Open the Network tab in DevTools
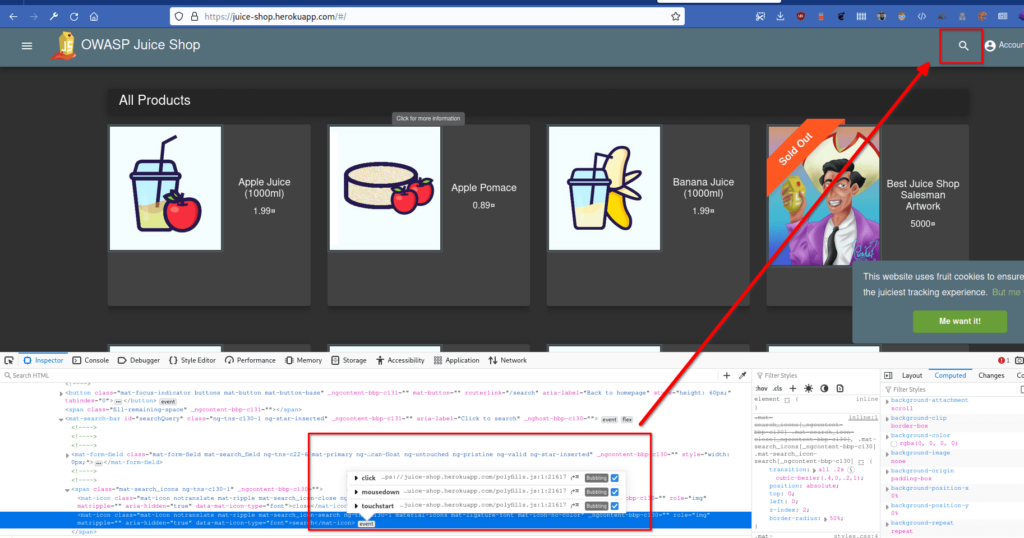The width and height of the screenshot is (1024, 538). (x=507, y=360)
